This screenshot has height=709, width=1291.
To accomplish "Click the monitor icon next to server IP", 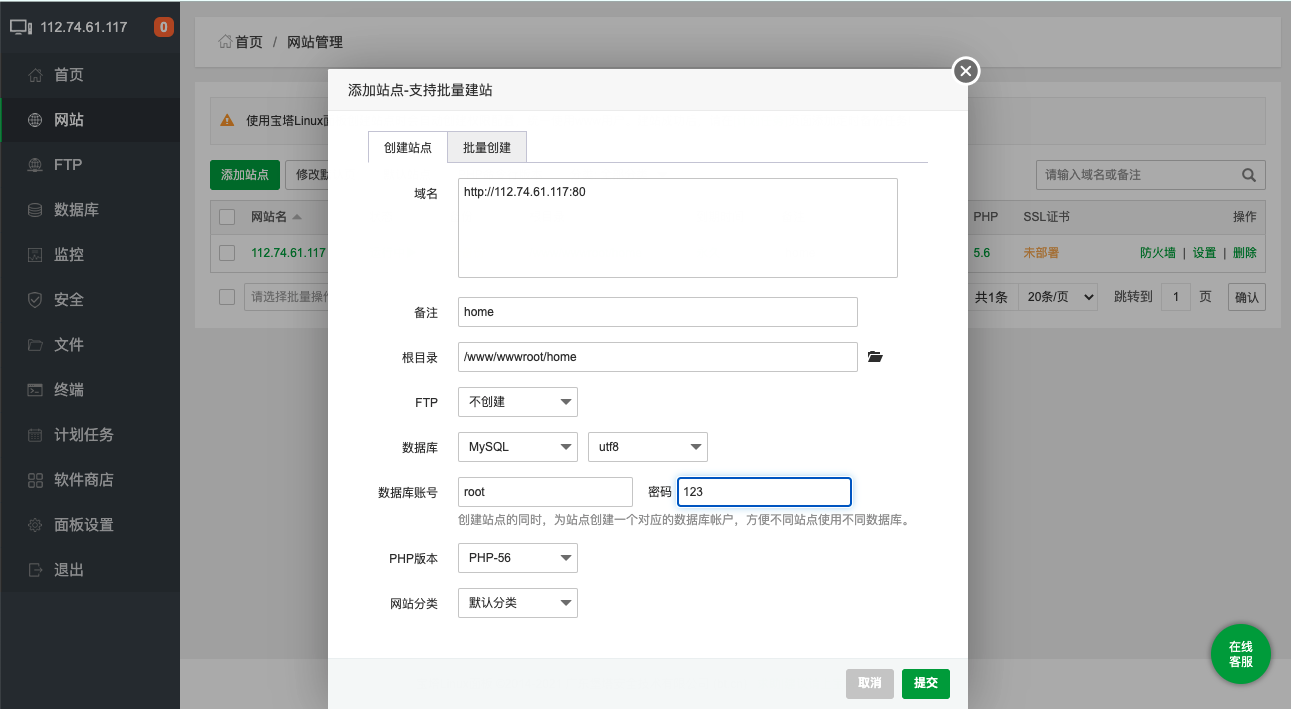I will coord(22,27).
